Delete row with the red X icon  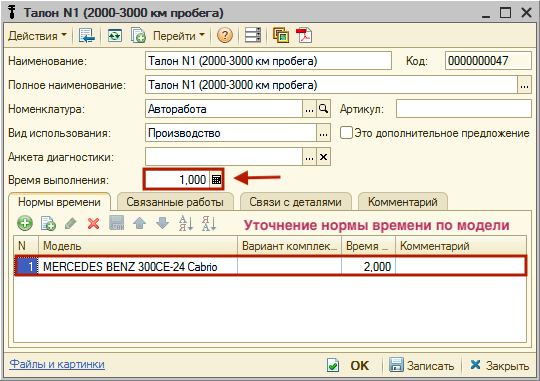pos(93,224)
